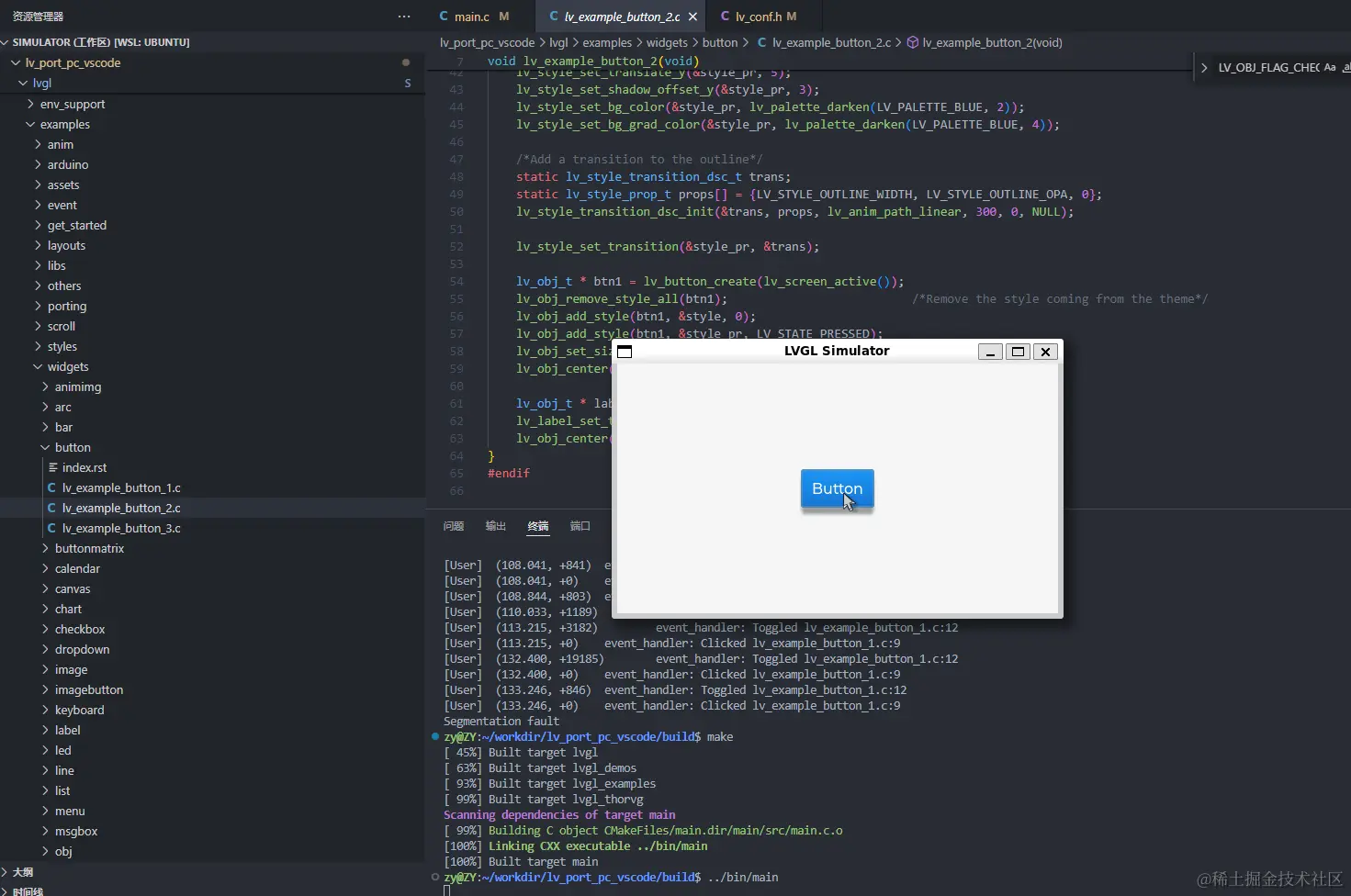Switch to the lv_conf.h editor tab
Image resolution: width=1351 pixels, height=896 pixels.
pos(759,17)
